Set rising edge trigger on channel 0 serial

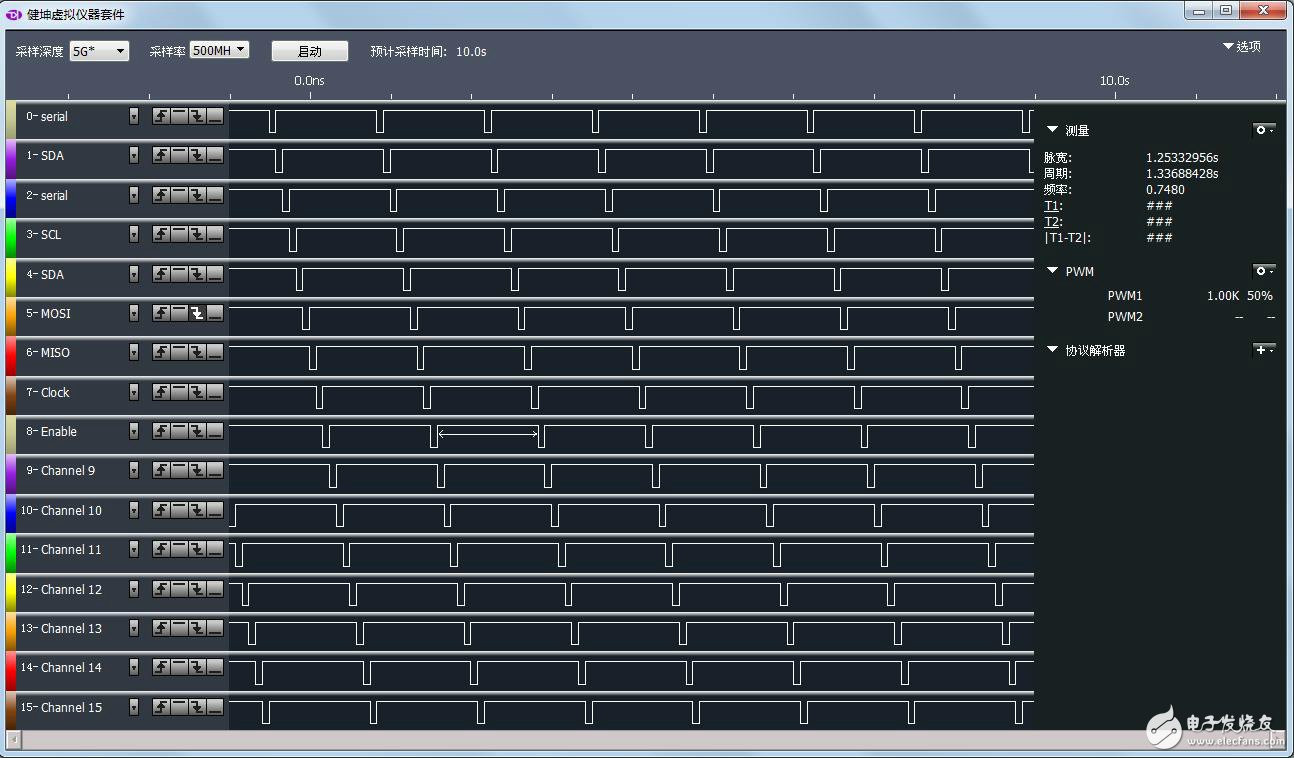160,117
